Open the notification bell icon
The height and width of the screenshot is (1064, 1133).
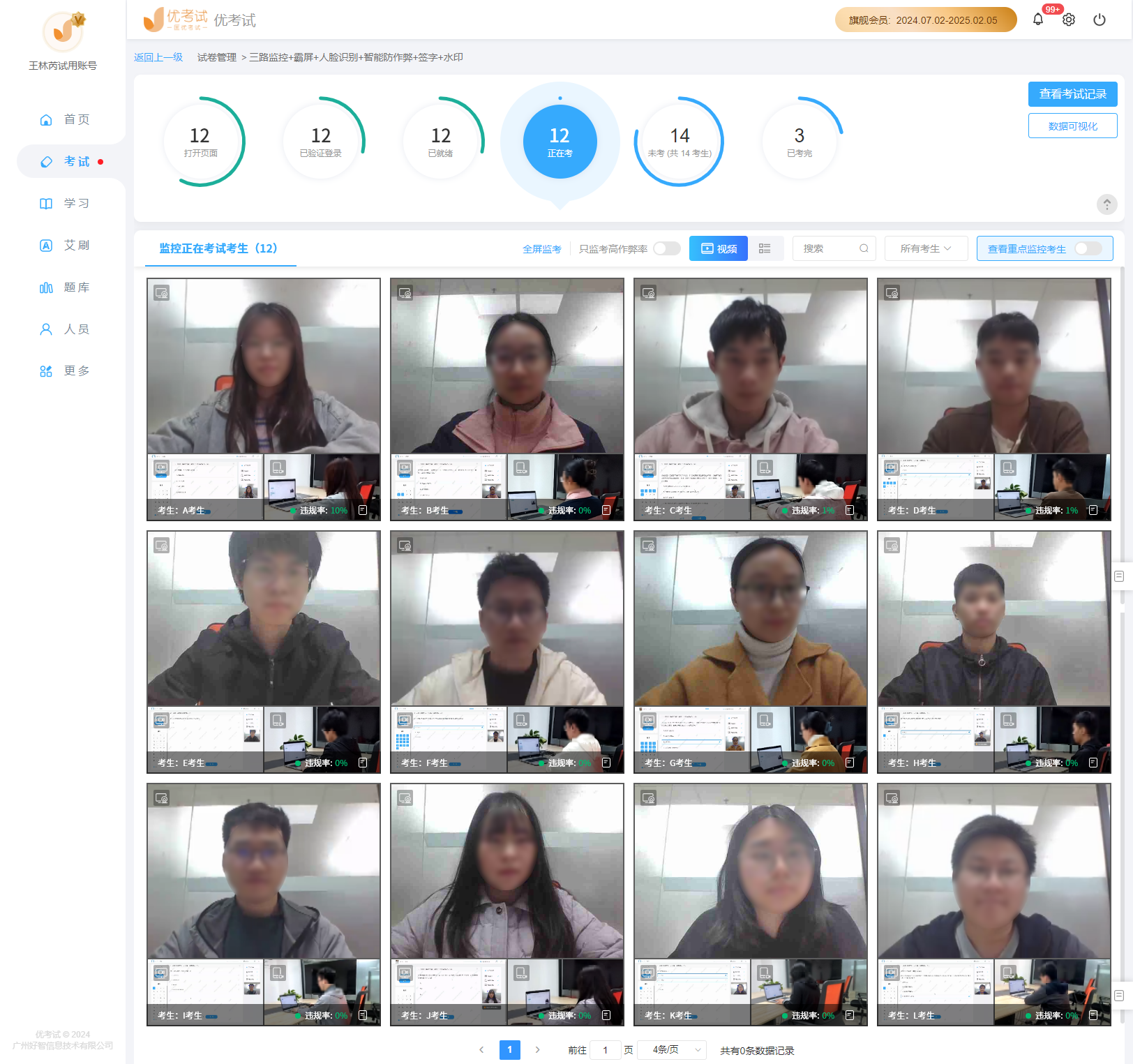click(1037, 20)
